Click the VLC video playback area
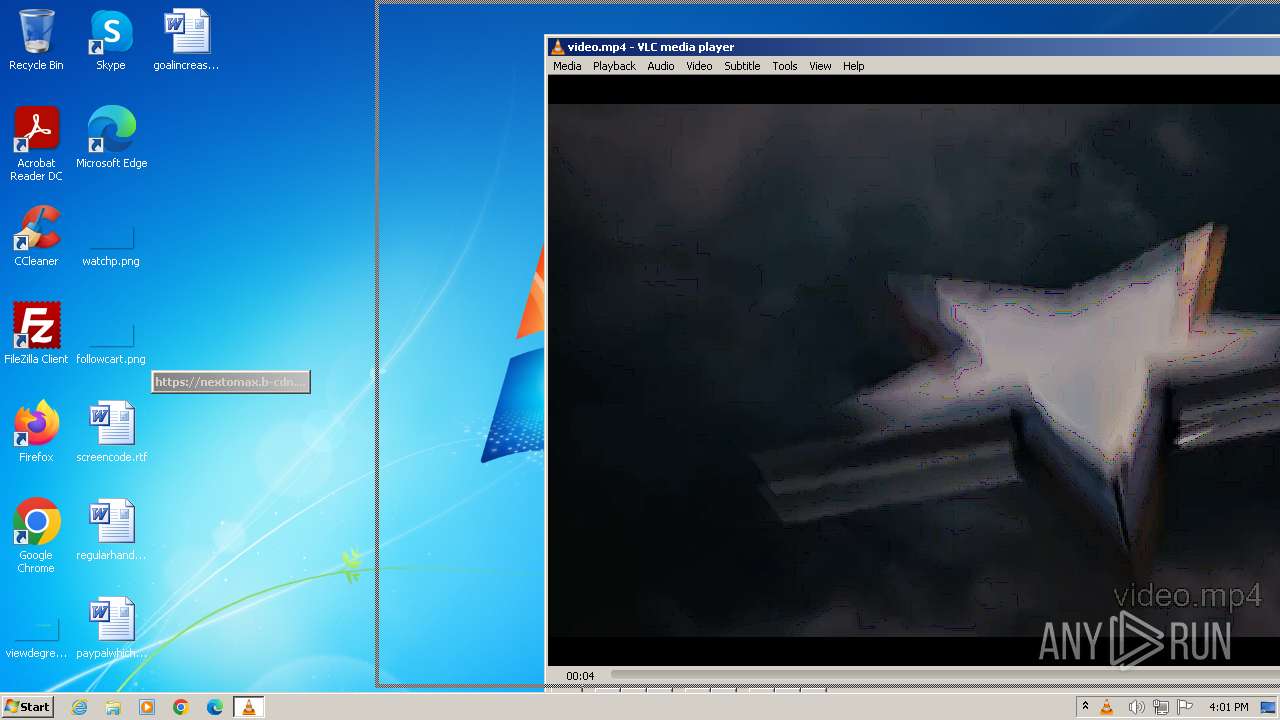This screenshot has height=720, width=1280. [x=914, y=370]
